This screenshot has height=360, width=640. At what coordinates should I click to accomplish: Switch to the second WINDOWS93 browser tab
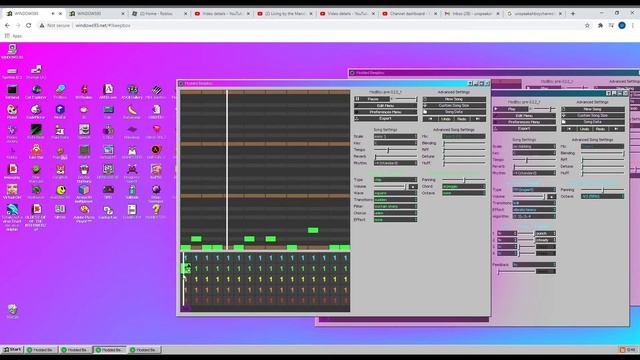(x=96, y=13)
